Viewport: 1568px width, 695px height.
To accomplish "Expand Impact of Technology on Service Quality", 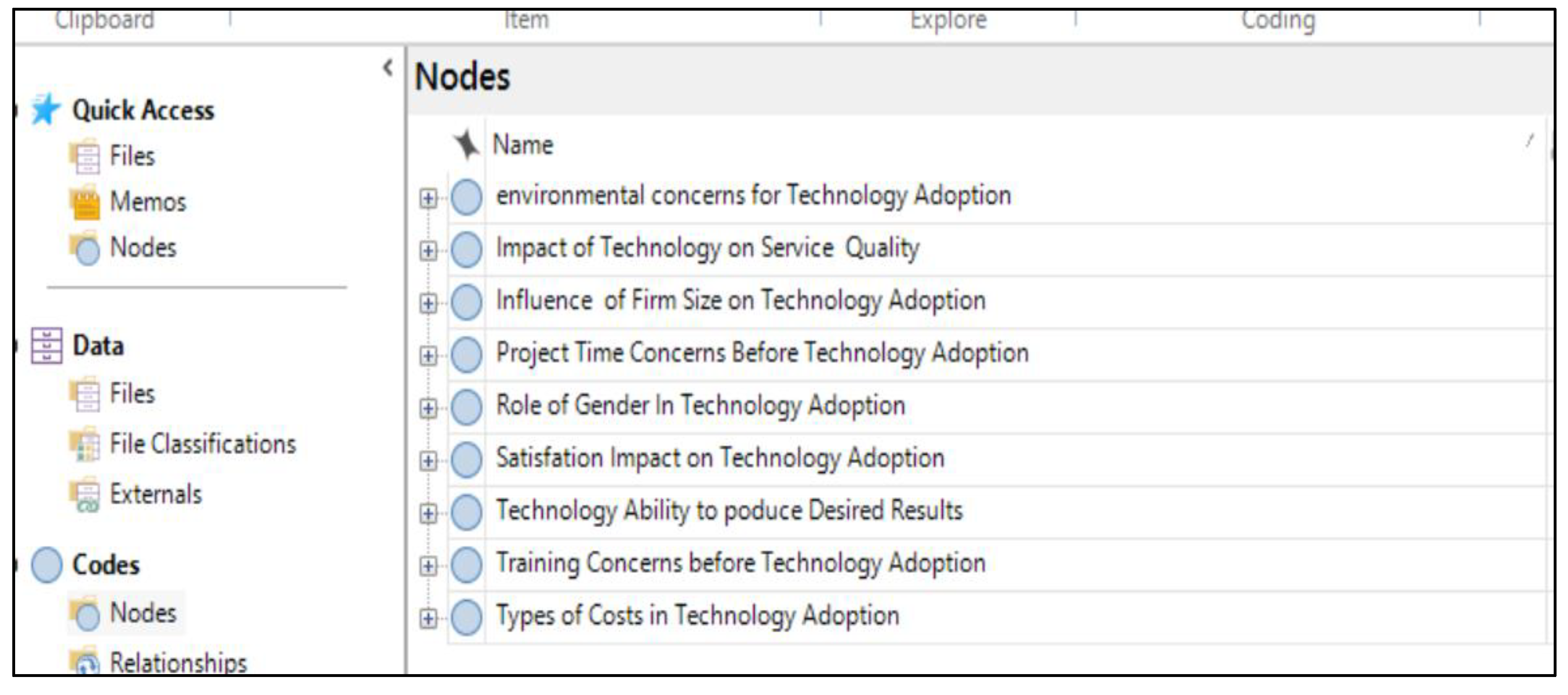I will click(x=428, y=250).
